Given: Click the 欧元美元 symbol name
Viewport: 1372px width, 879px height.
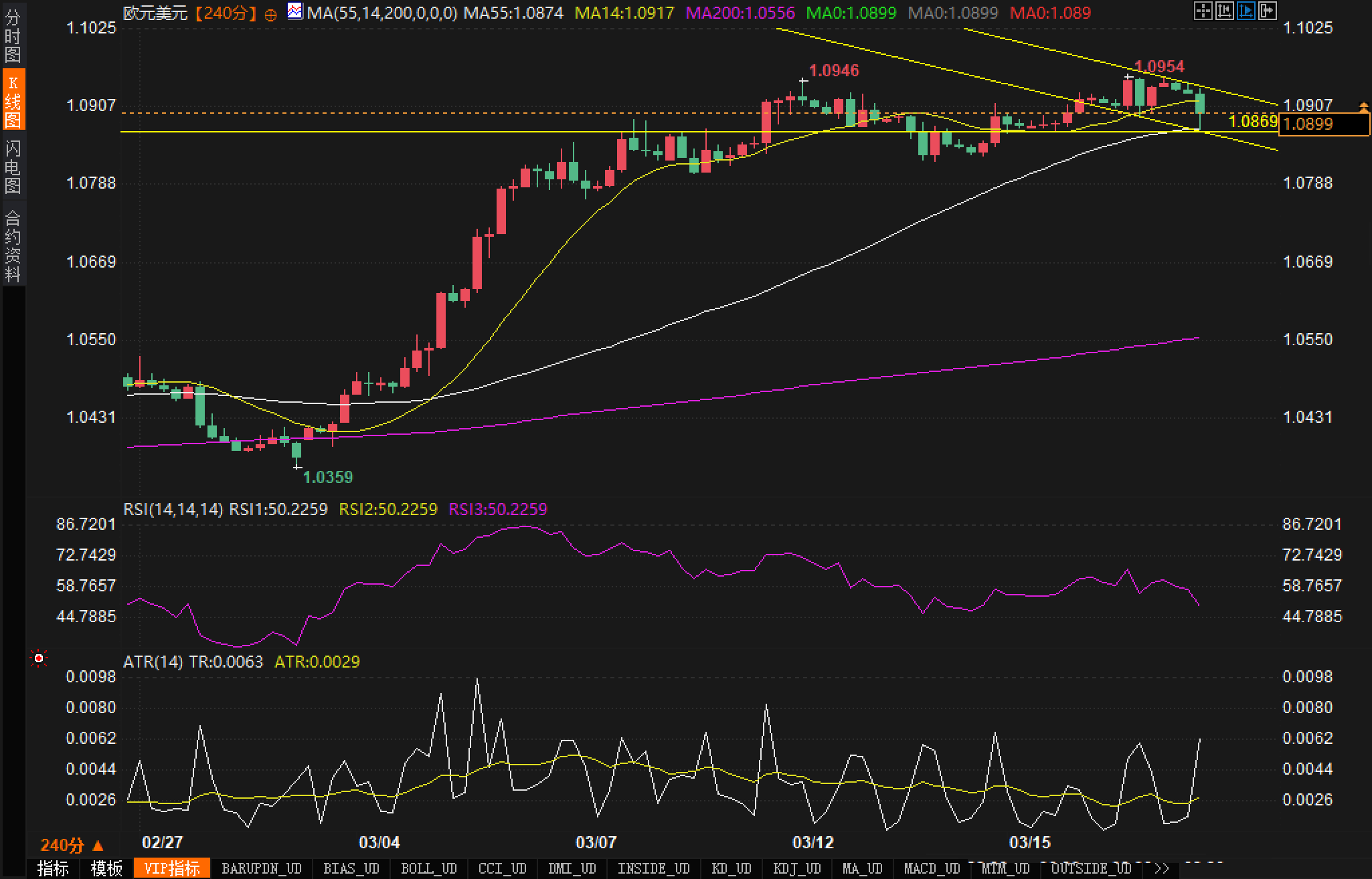Looking at the screenshot, I should (x=155, y=13).
